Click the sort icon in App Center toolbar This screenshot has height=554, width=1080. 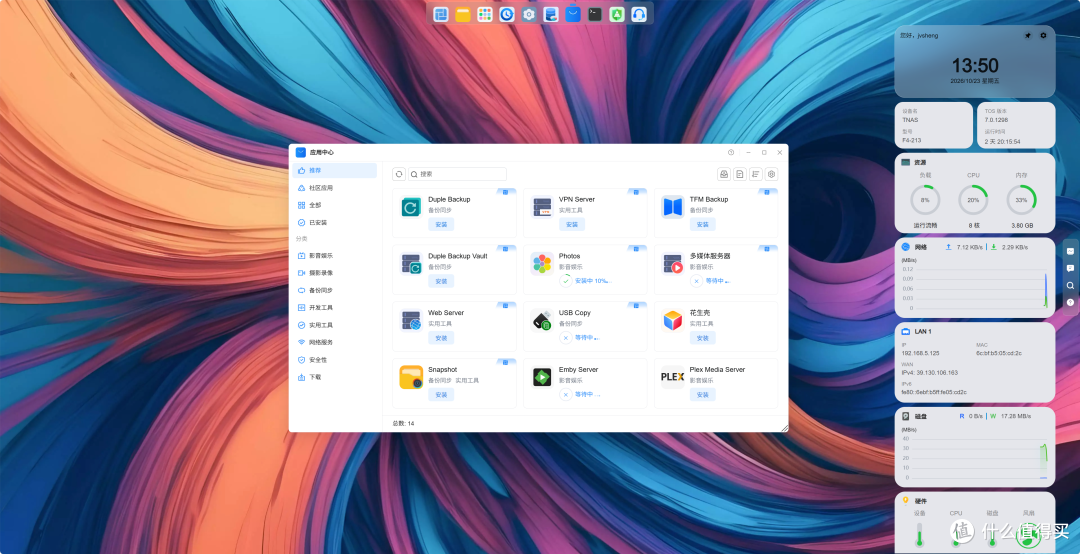(x=756, y=174)
